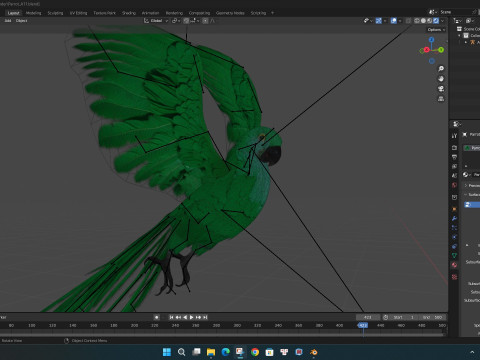The width and height of the screenshot is (480, 360).
Task: Expand the Preview panel in material properties
Action: click(466, 185)
